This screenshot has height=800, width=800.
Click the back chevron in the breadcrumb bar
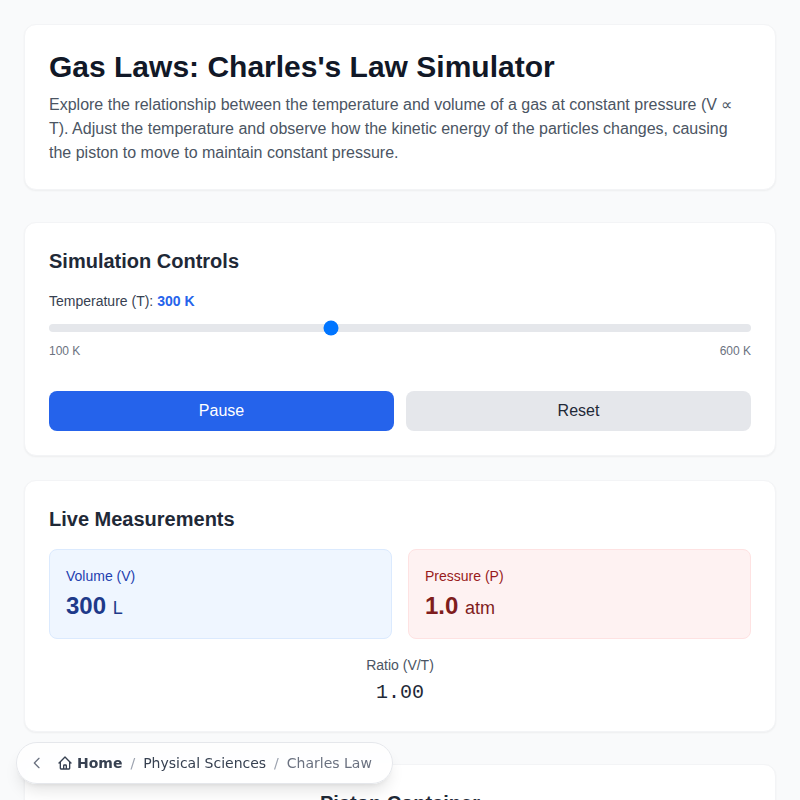click(36, 762)
